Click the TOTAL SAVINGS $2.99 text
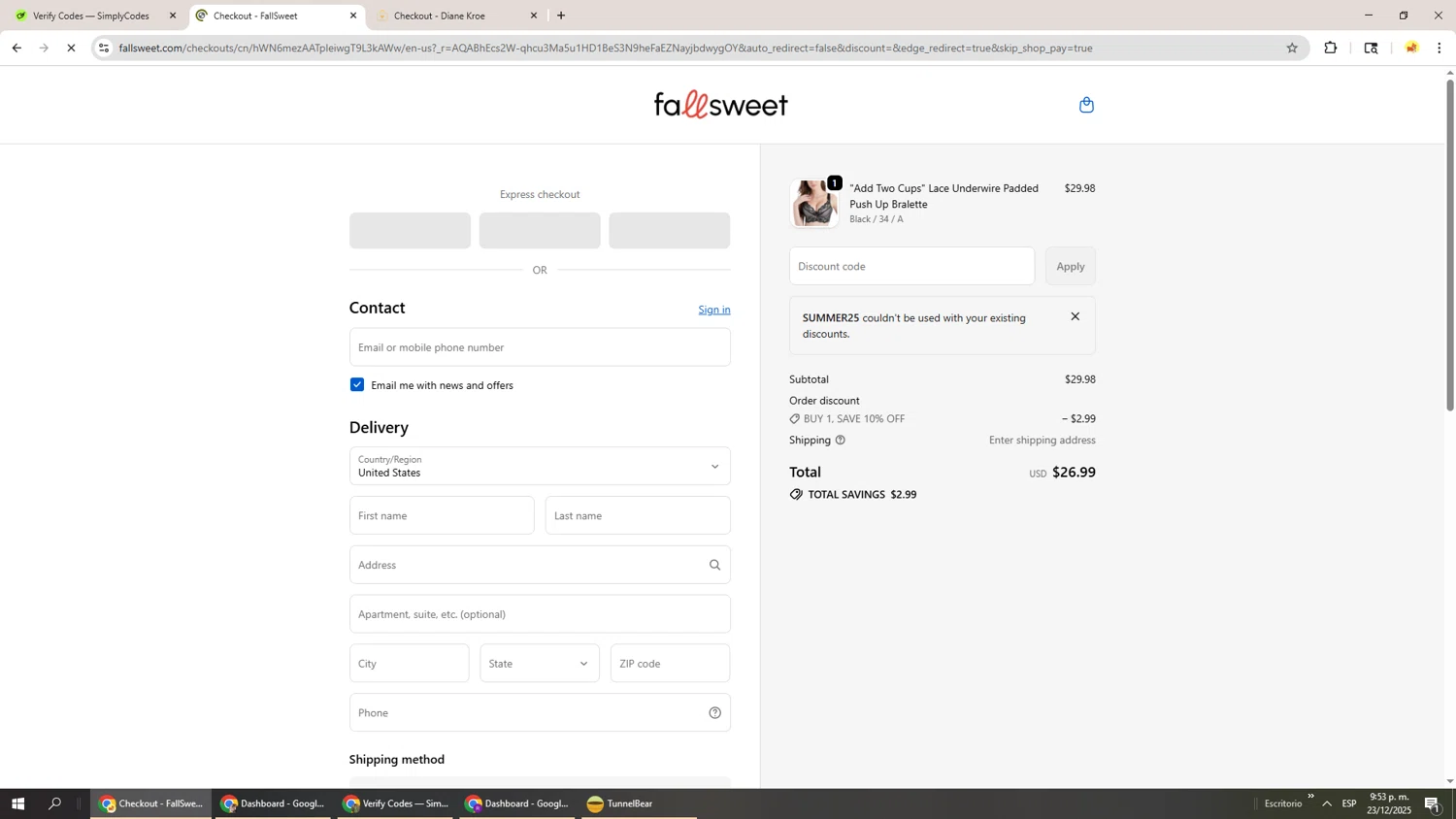The height and width of the screenshot is (819, 1456). (x=862, y=495)
